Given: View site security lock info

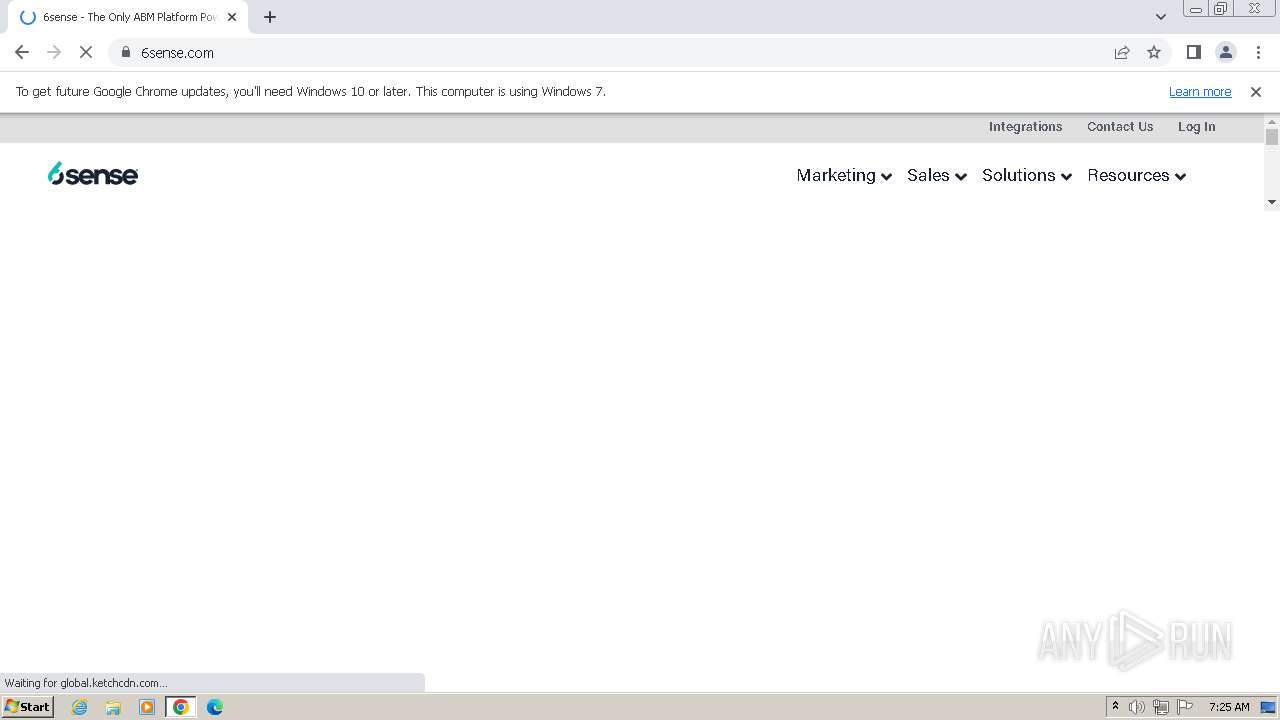Looking at the screenshot, I should pyautogui.click(x=126, y=52).
